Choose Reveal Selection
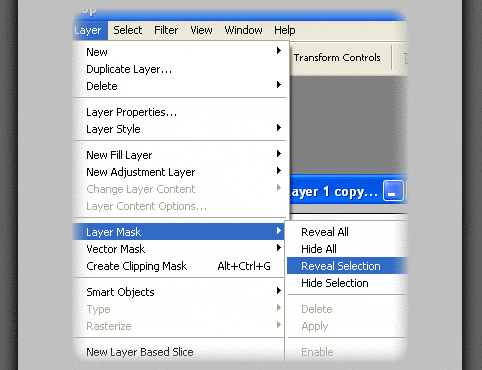This screenshot has height=370, width=482. 347,266
